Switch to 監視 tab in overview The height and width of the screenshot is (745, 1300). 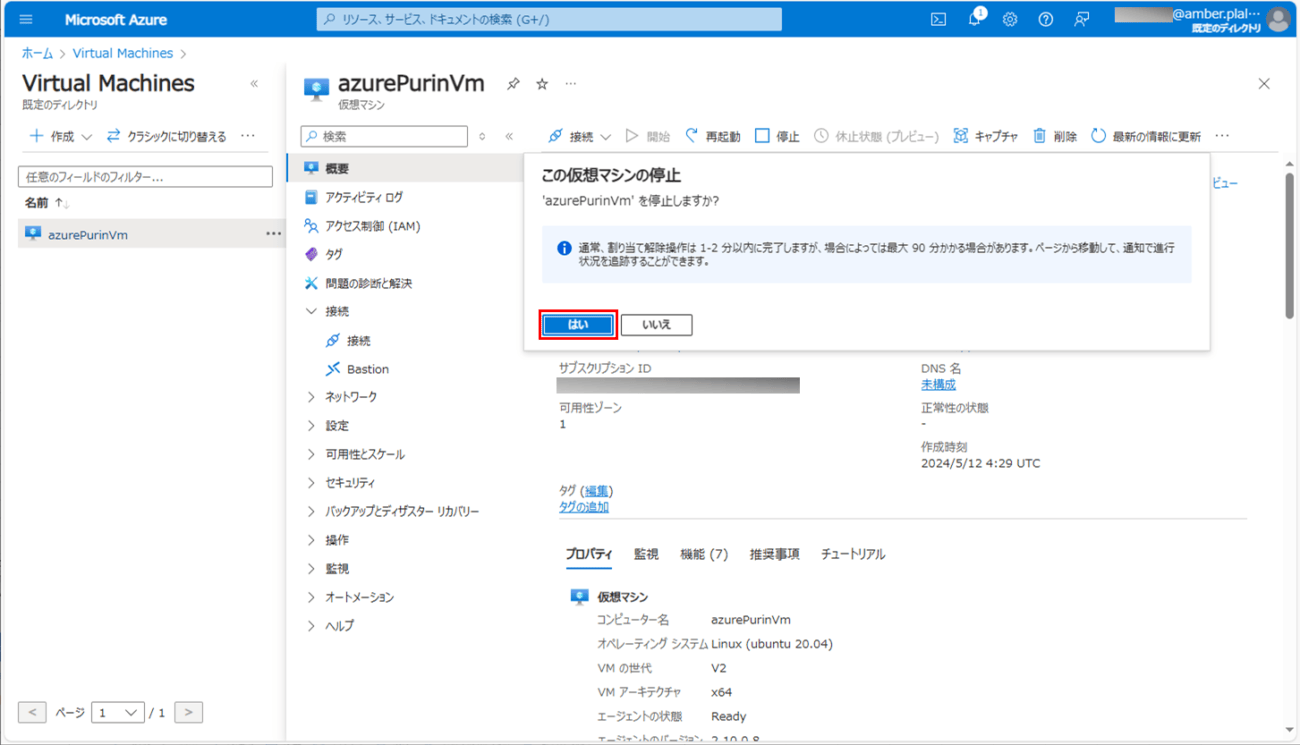pos(646,554)
